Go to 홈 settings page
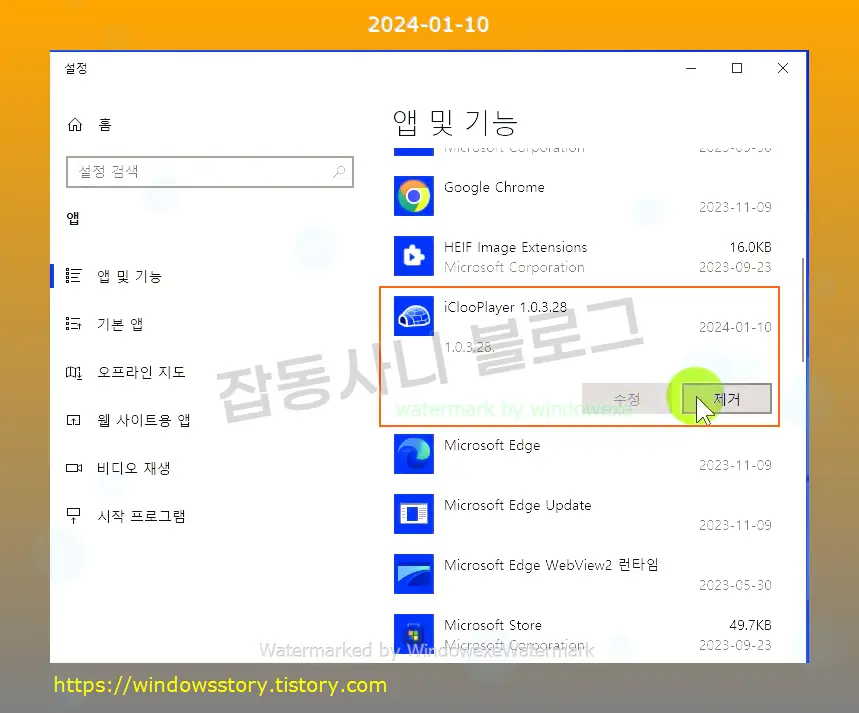This screenshot has width=859, height=713. (104, 125)
